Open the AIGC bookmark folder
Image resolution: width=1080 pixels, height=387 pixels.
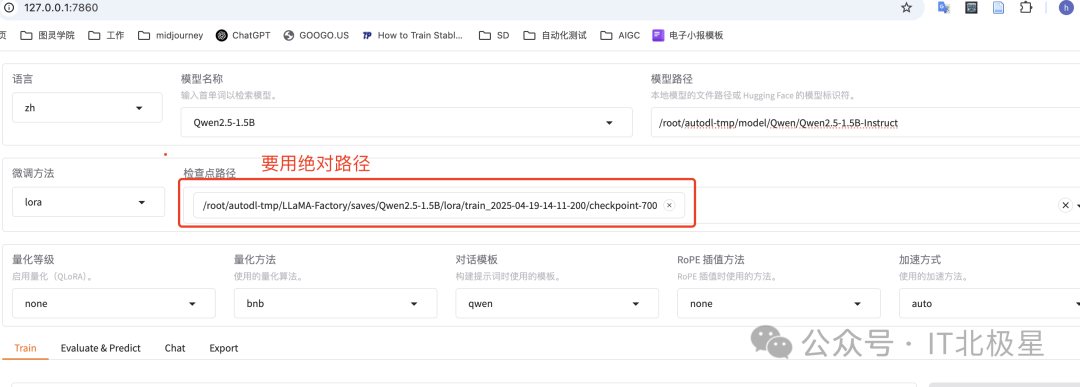click(620, 35)
